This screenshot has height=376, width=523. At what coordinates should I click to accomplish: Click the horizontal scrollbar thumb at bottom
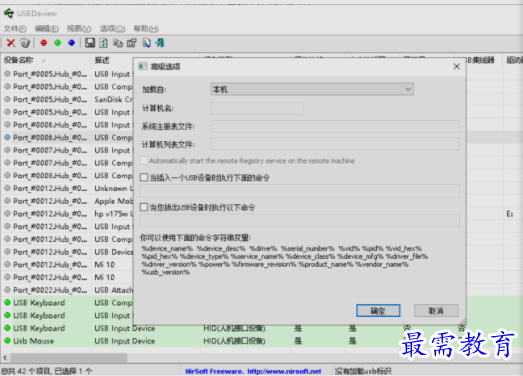tap(69, 358)
